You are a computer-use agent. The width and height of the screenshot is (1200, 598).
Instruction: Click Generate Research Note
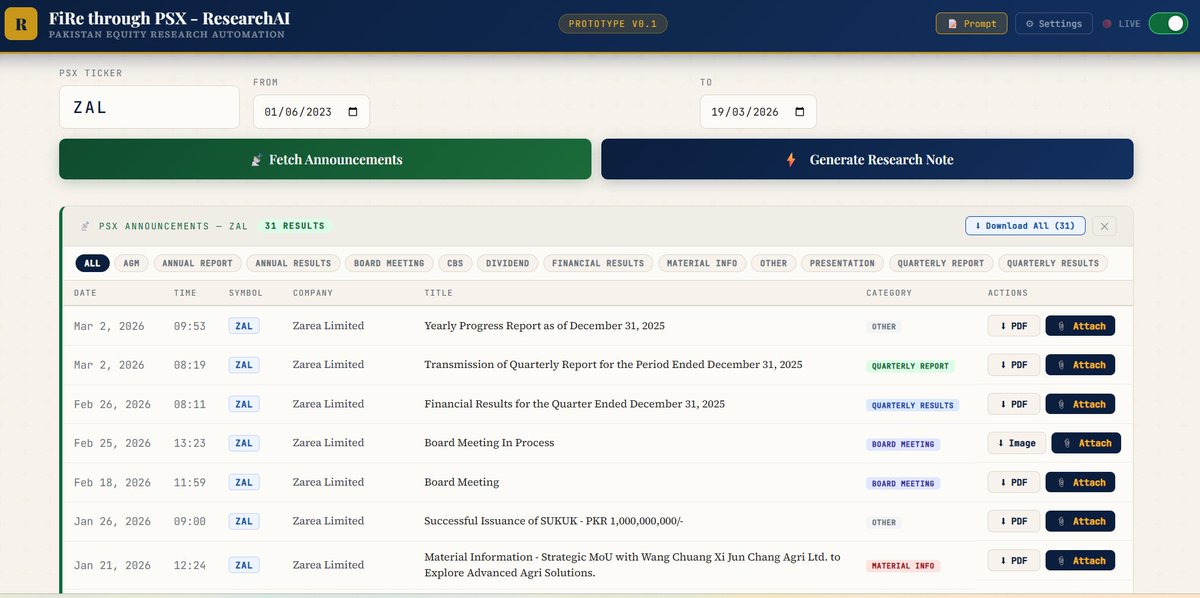point(867,159)
